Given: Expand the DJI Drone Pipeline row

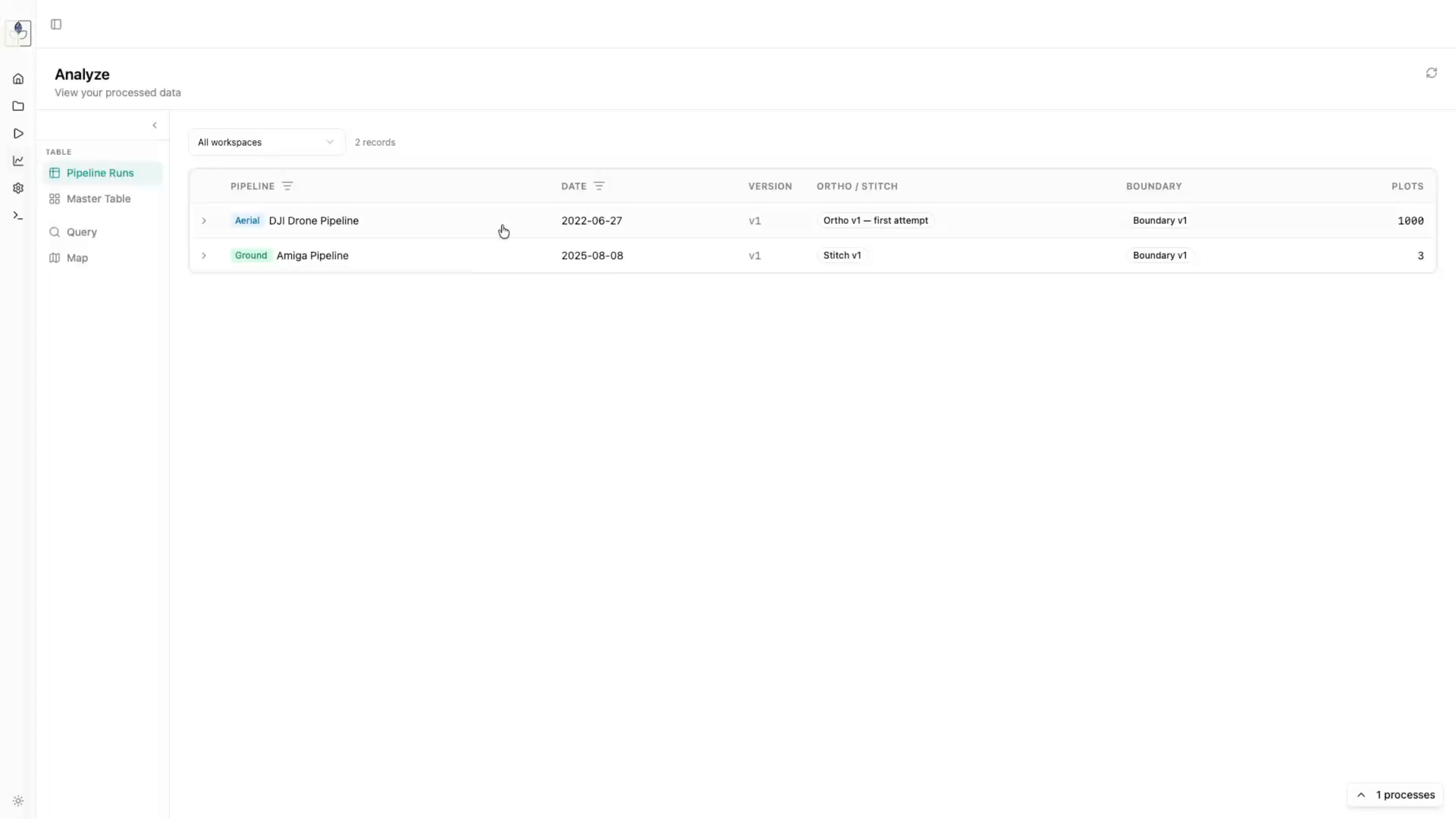Looking at the screenshot, I should 204,221.
